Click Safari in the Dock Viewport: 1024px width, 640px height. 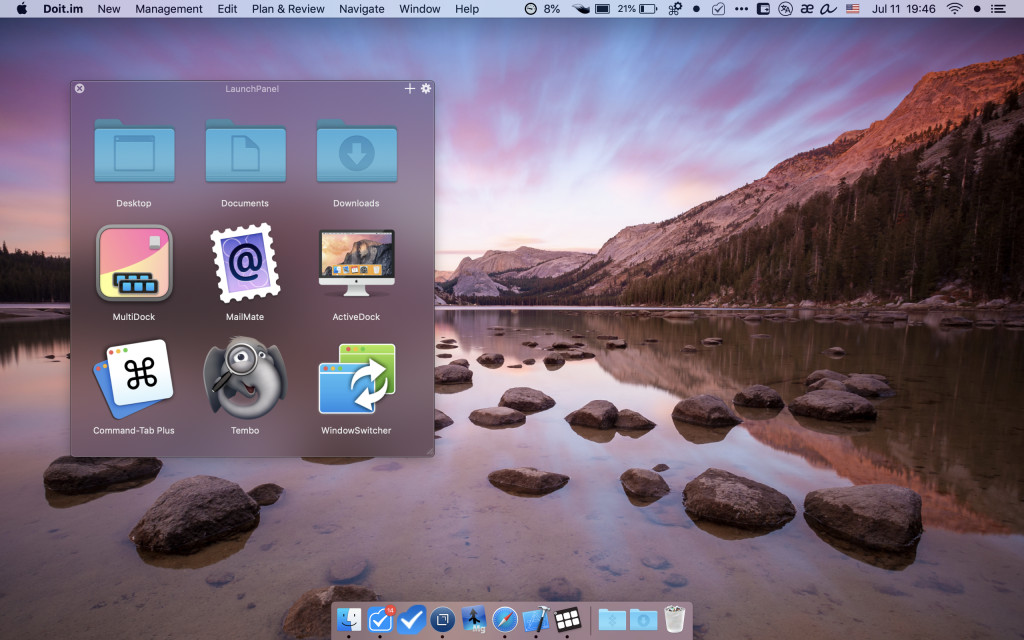(505, 620)
